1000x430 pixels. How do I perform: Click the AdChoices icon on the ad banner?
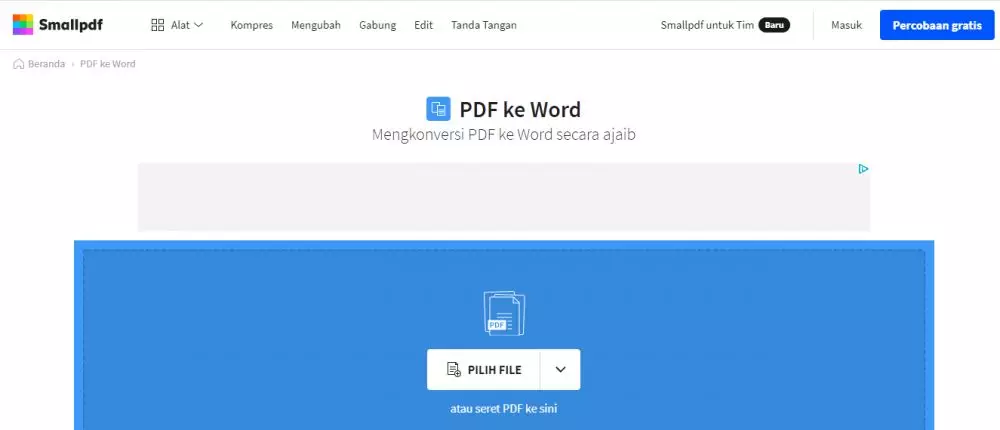[x=863, y=169]
